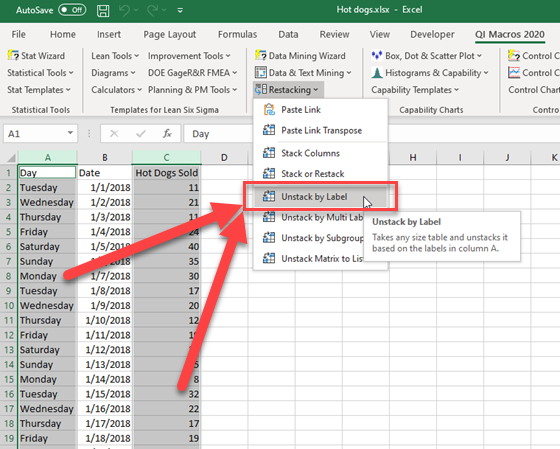
Task: Click the Enter checkmark formula icon
Action: [x=141, y=134]
